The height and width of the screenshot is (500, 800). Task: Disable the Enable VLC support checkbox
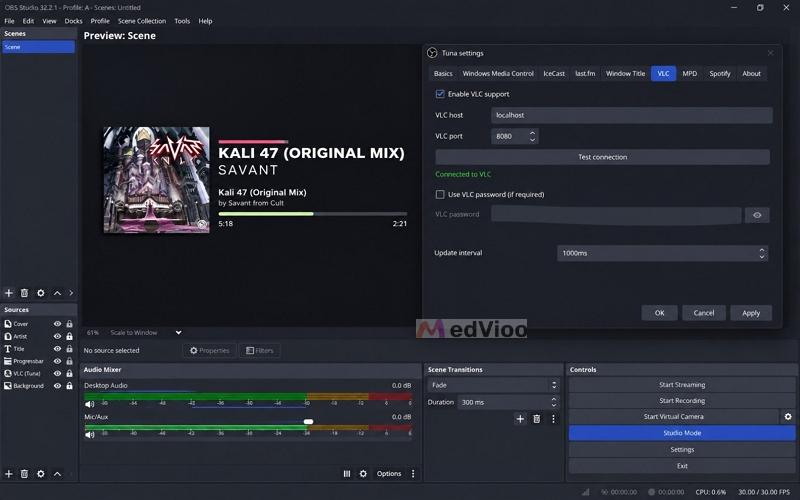click(x=440, y=94)
